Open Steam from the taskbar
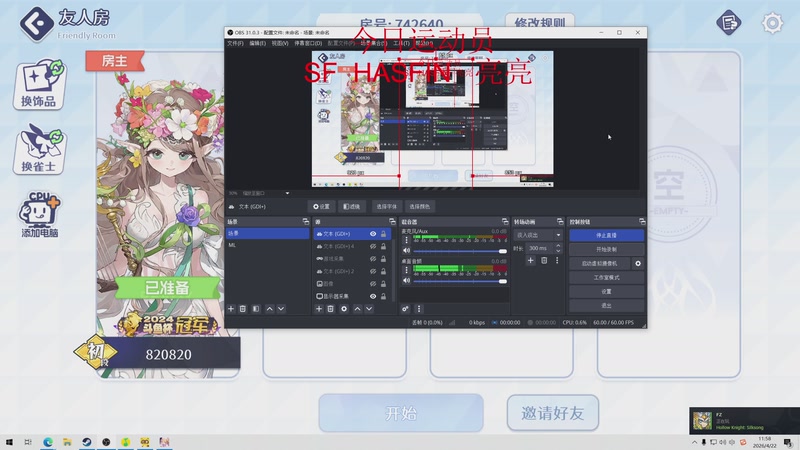800x450 pixels. click(87, 442)
